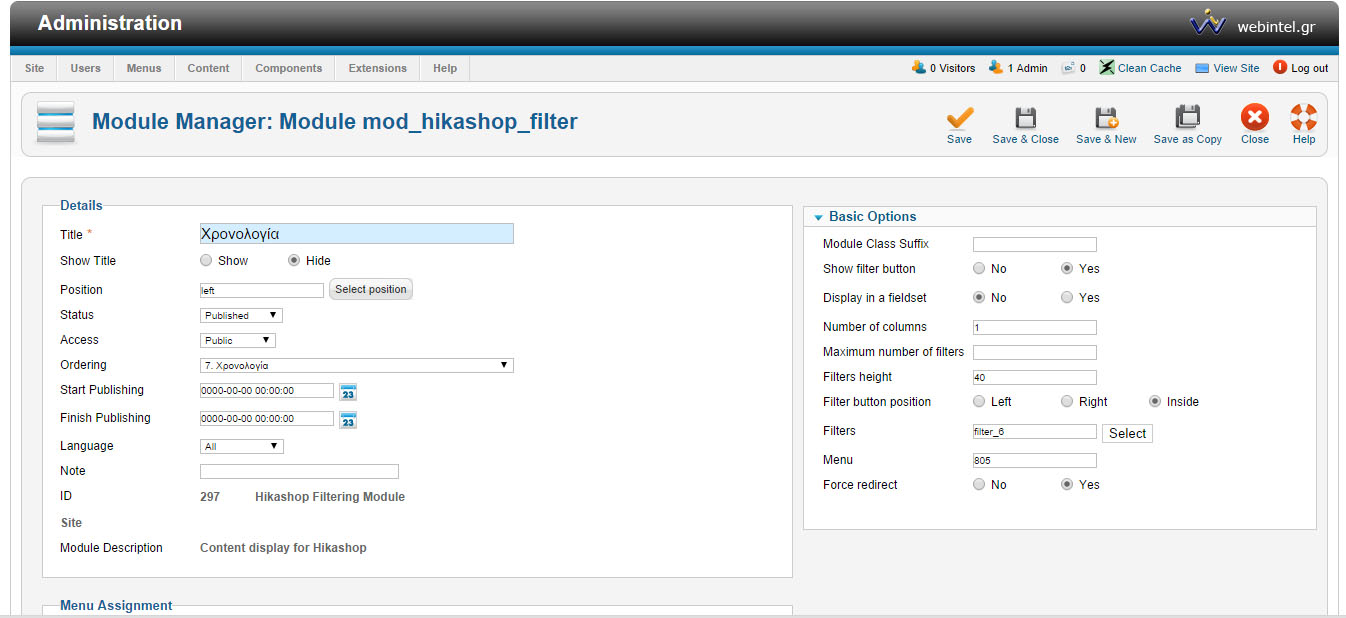Open the Components menu

point(288,68)
